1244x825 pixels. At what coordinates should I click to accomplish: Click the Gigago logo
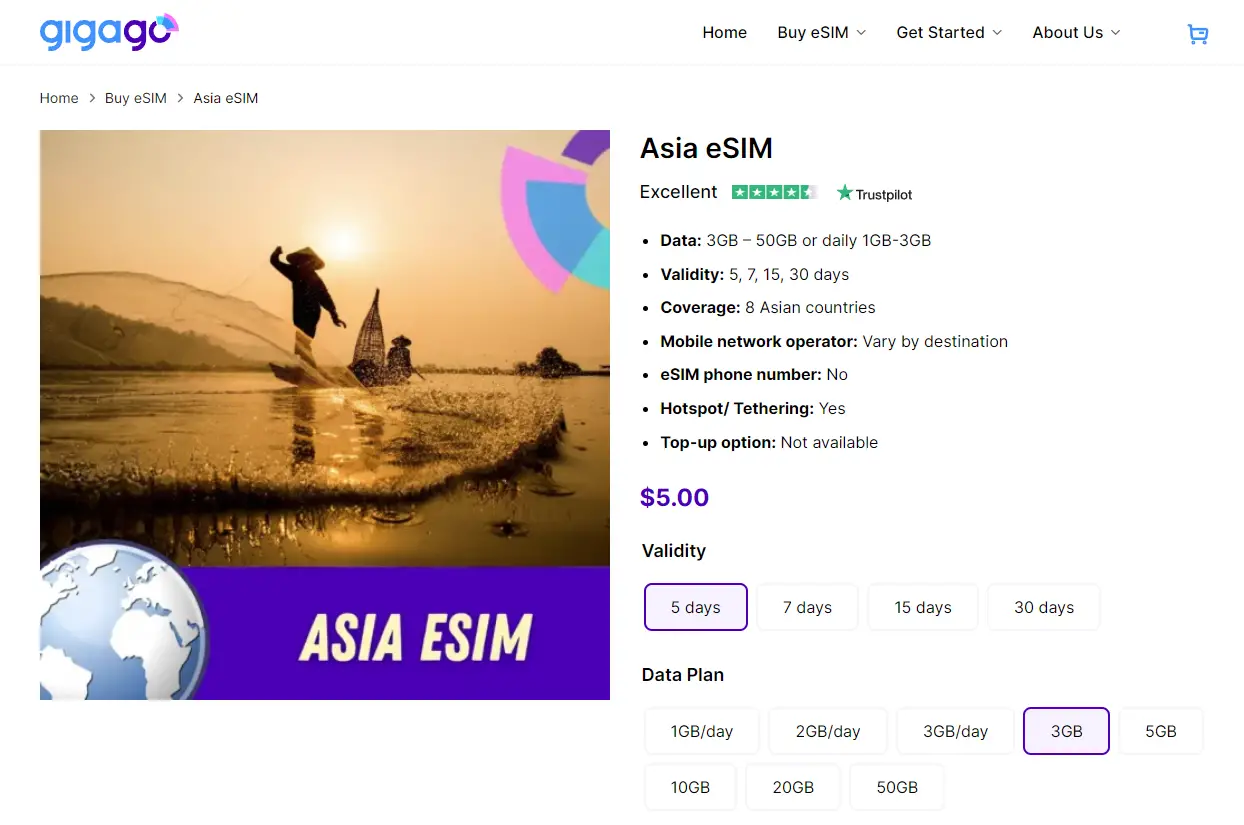pyautogui.click(x=109, y=32)
